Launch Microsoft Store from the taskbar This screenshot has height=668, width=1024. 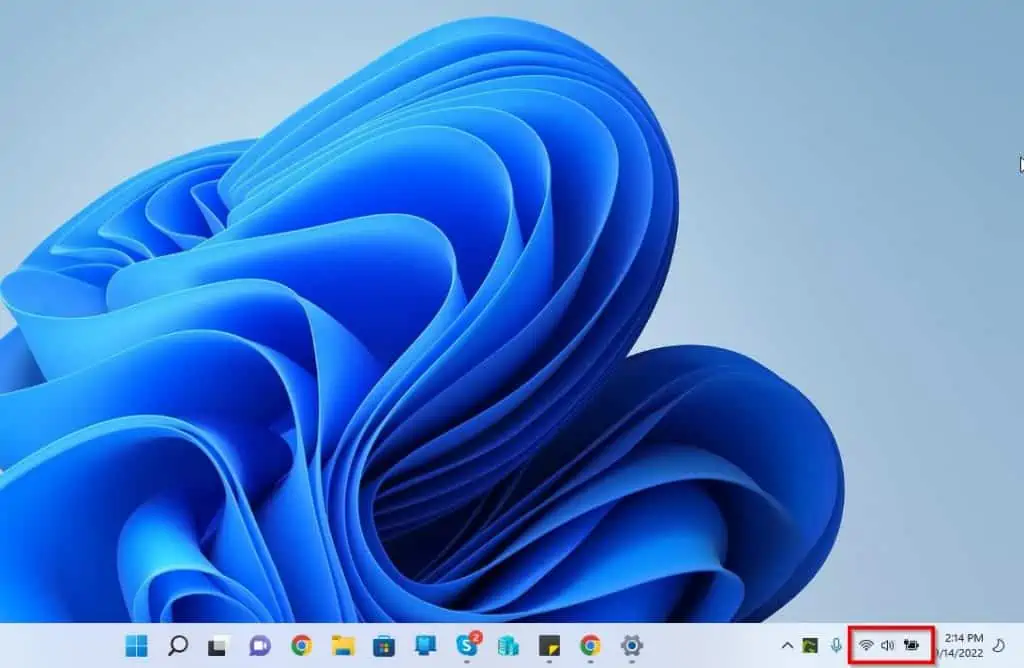coord(384,646)
